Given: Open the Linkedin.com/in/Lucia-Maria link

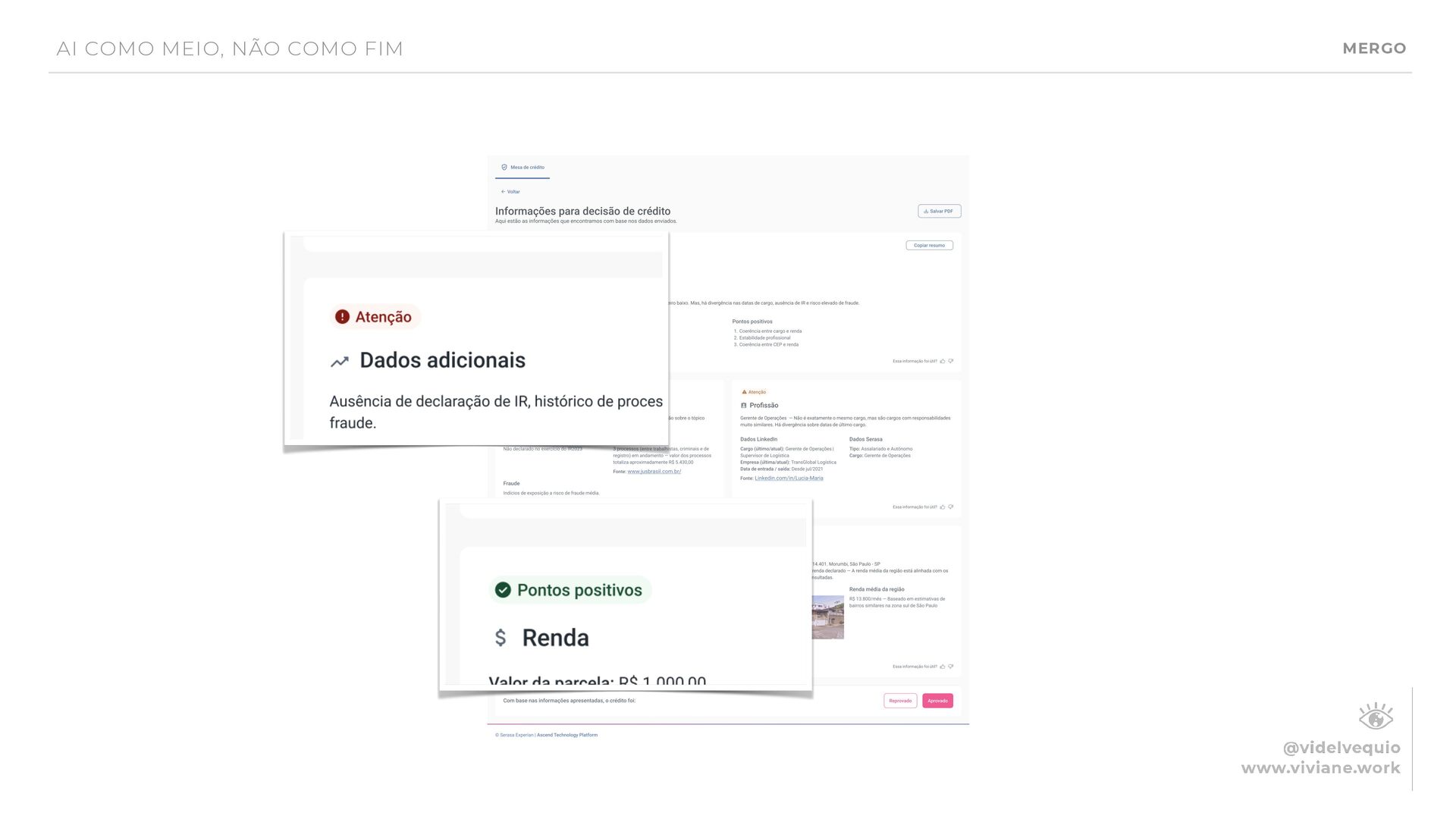Looking at the screenshot, I should point(789,479).
